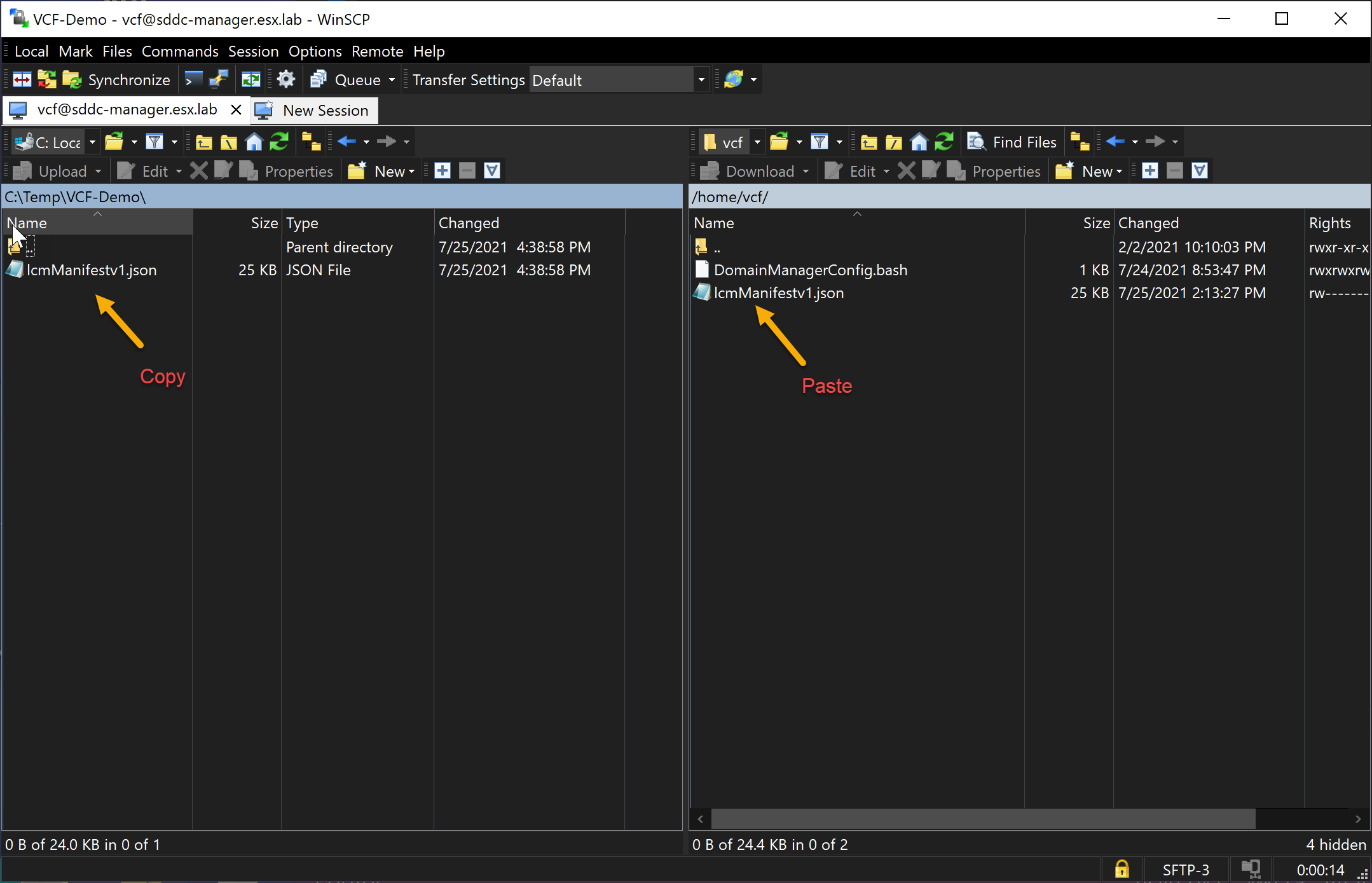Click the Queue button

(x=345, y=79)
